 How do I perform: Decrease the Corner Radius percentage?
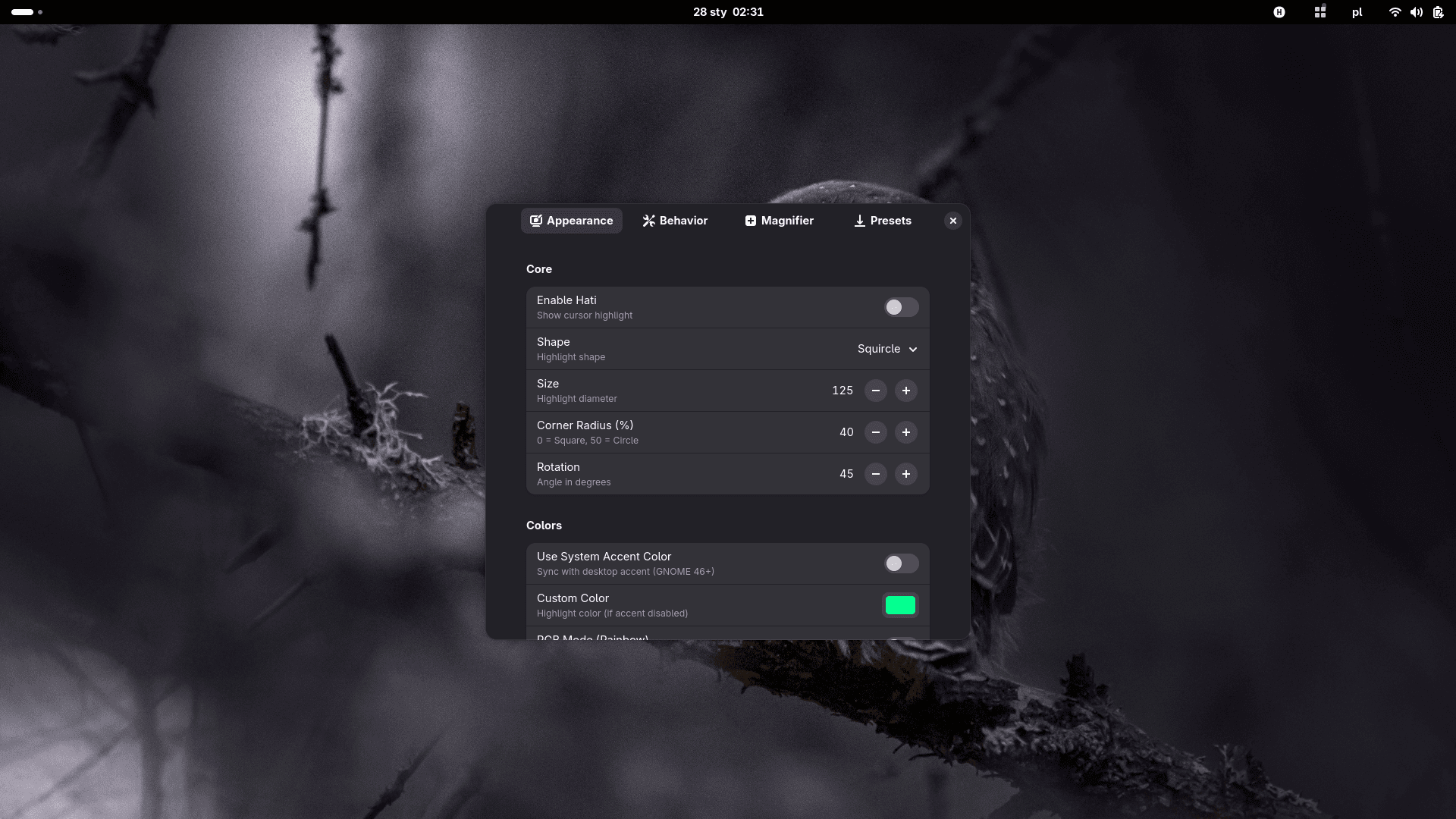tap(876, 432)
